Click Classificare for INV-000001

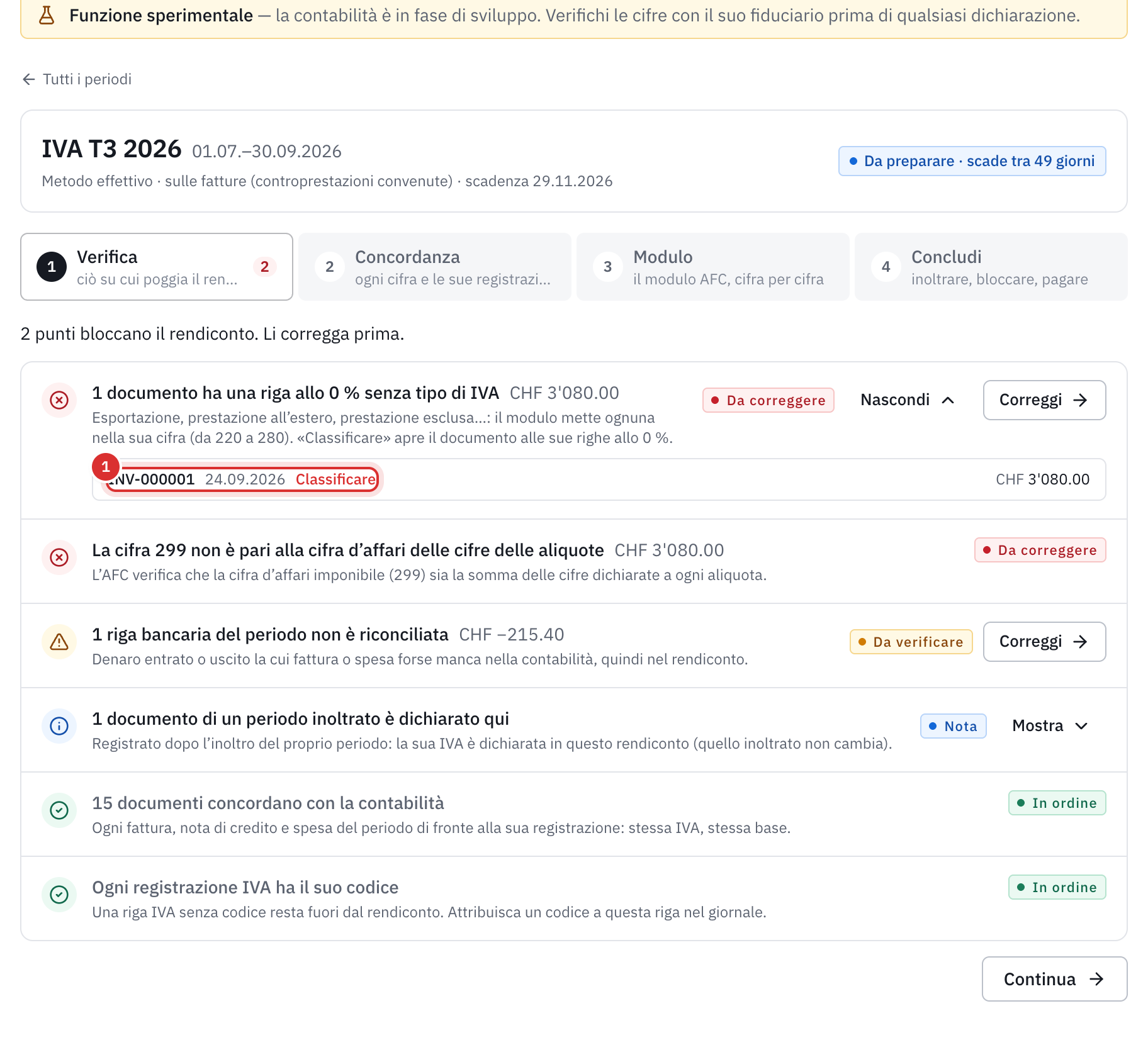pos(336,479)
